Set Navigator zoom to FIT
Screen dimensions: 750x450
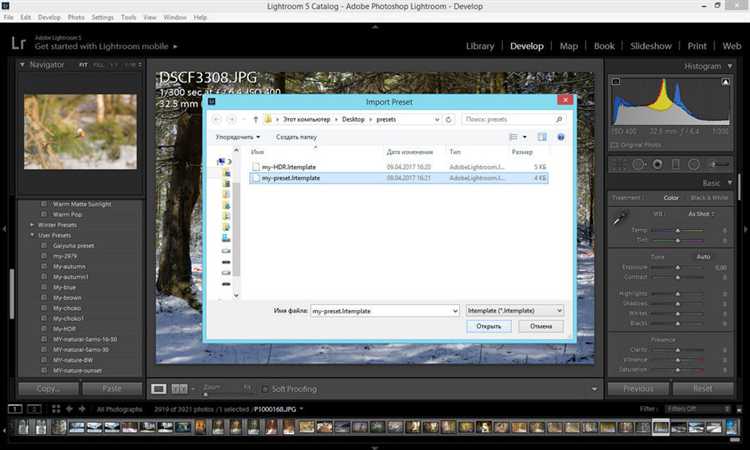(83, 65)
